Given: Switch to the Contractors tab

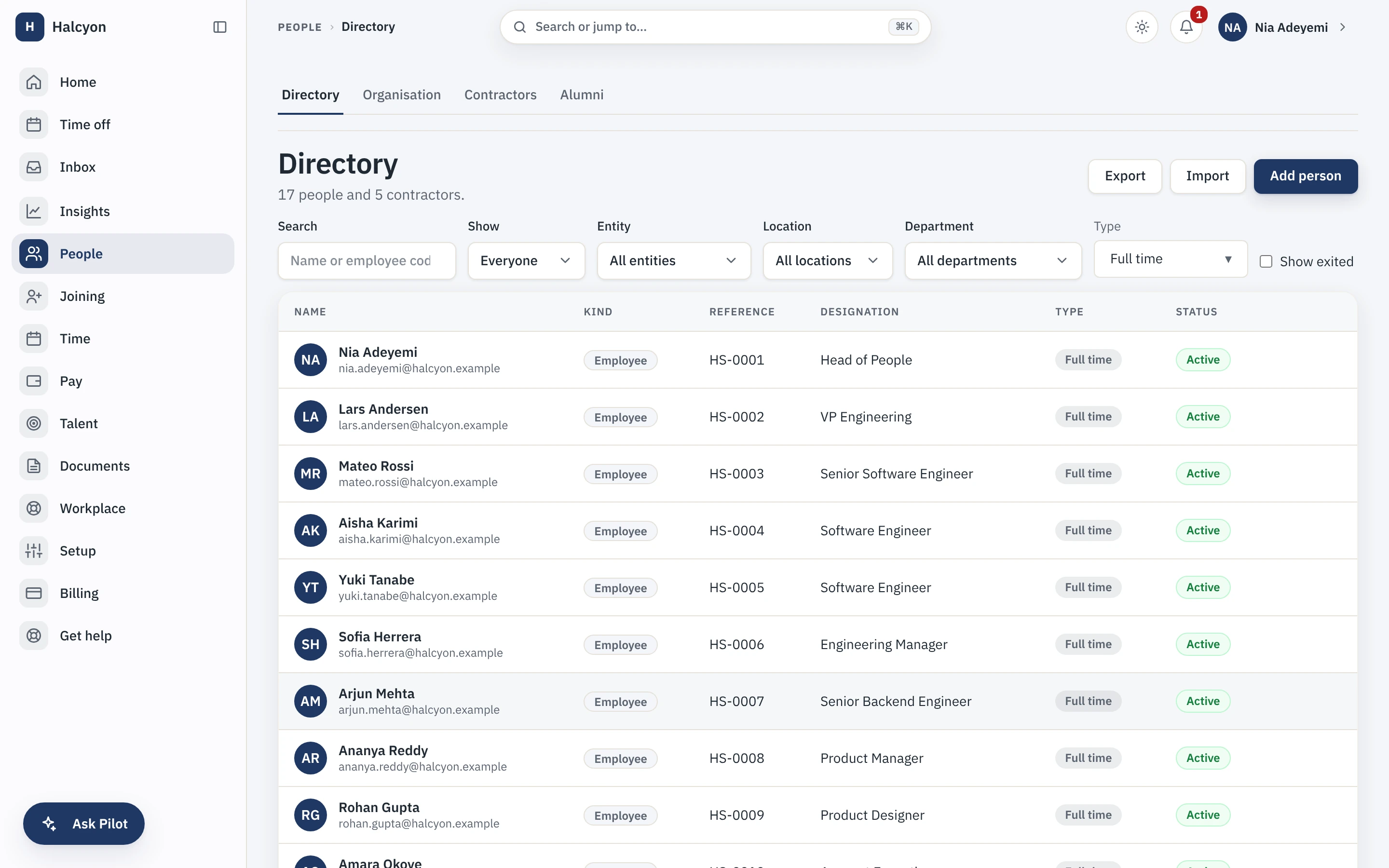Looking at the screenshot, I should coord(501,95).
